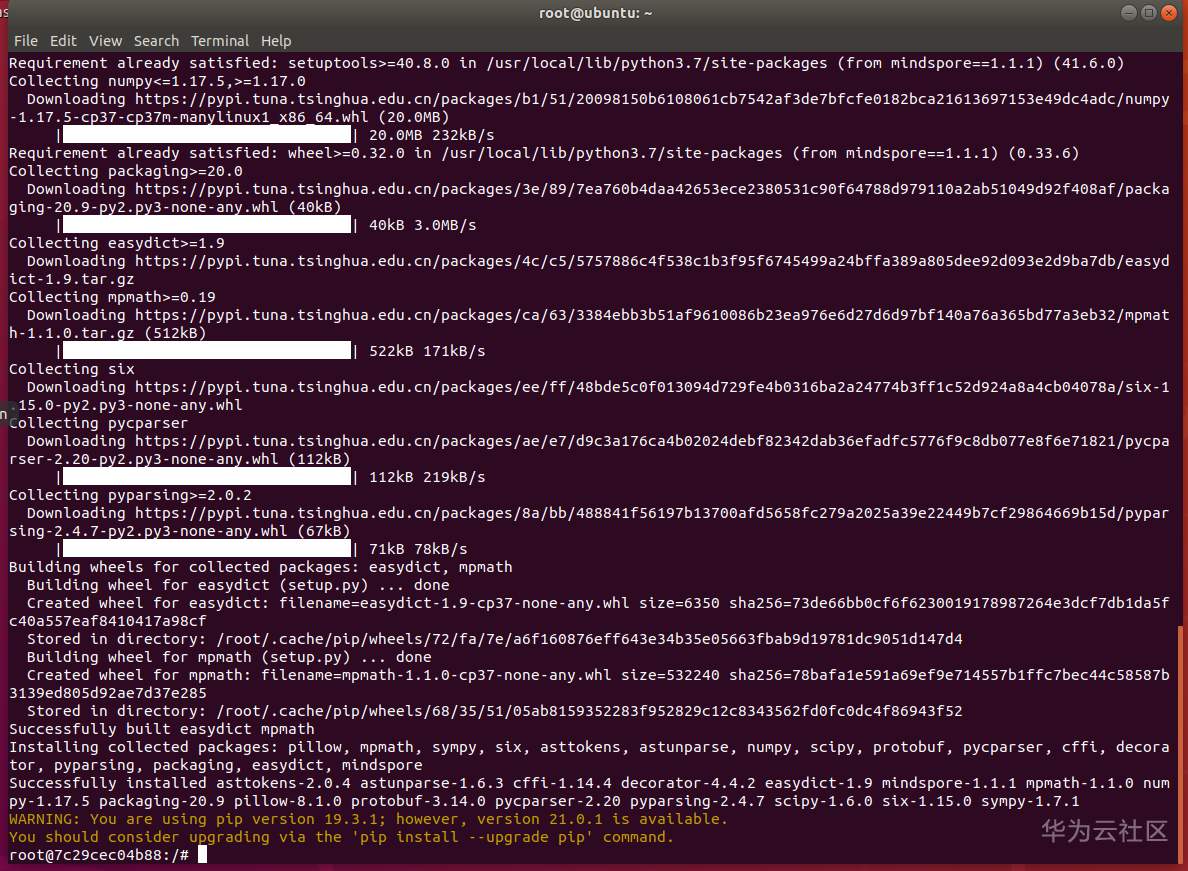Image resolution: width=1188 pixels, height=871 pixels.
Task: Click the 'Installing collected packages: pillow' line
Action: point(589,756)
